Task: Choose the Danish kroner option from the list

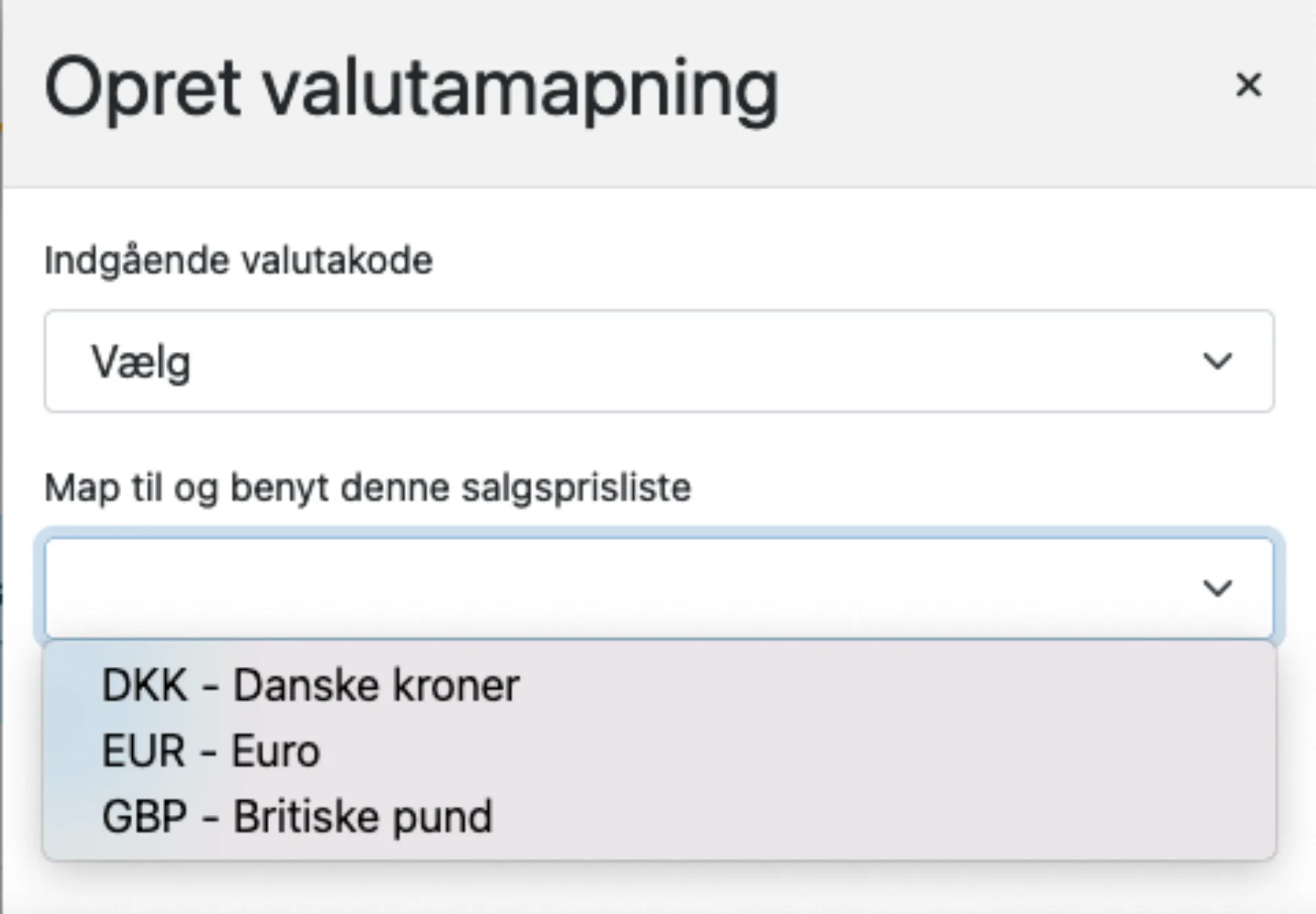Action: click(310, 683)
